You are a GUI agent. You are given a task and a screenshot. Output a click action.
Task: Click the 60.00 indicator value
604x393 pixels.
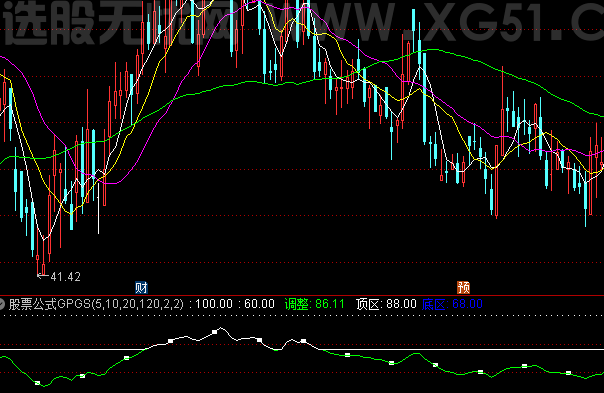(259, 304)
